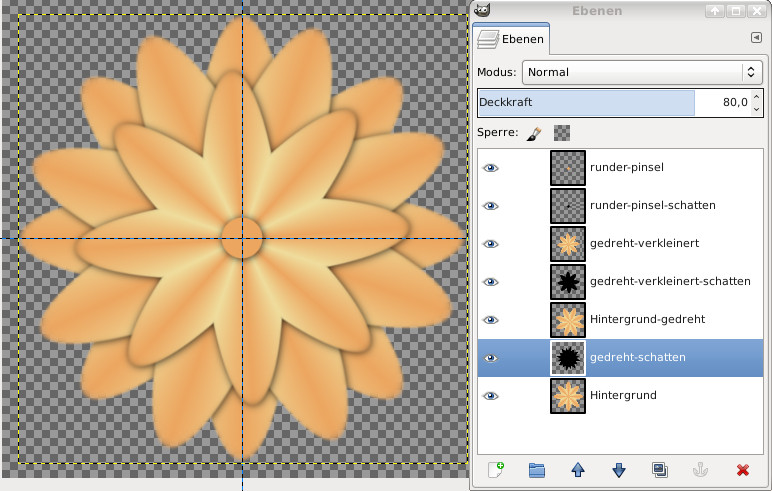Create a new layer group folder
Screen dimensions: 772x491
[x=536, y=469]
